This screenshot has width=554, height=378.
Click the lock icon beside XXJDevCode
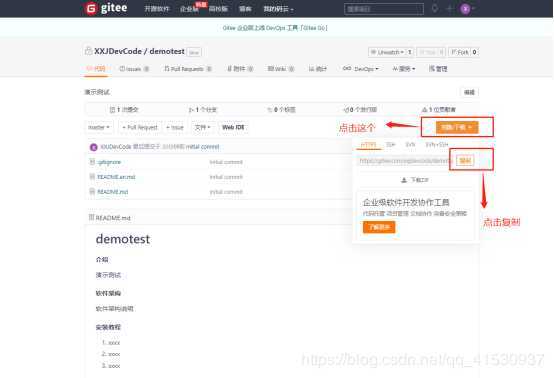[x=88, y=51]
